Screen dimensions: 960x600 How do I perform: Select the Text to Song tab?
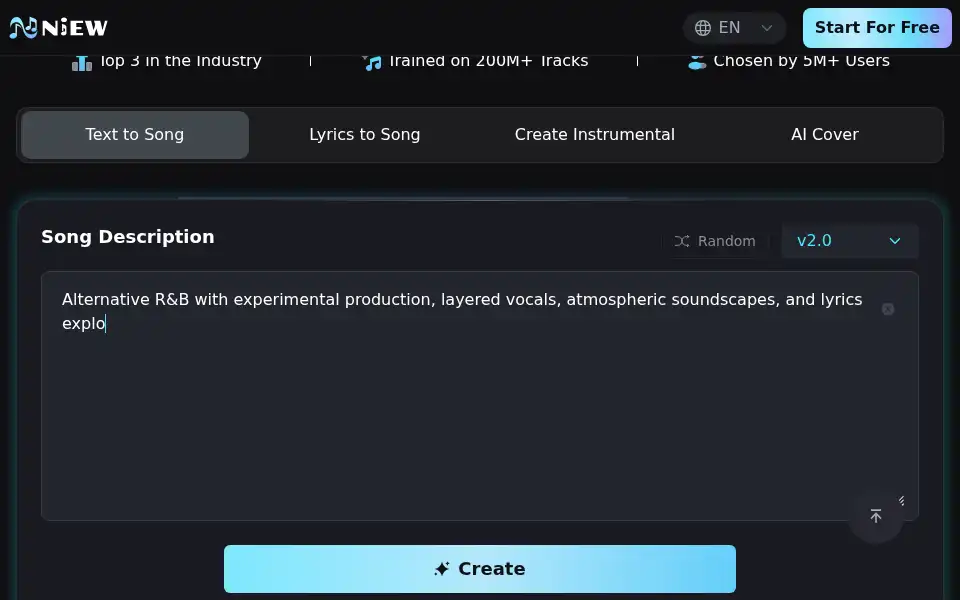135,135
